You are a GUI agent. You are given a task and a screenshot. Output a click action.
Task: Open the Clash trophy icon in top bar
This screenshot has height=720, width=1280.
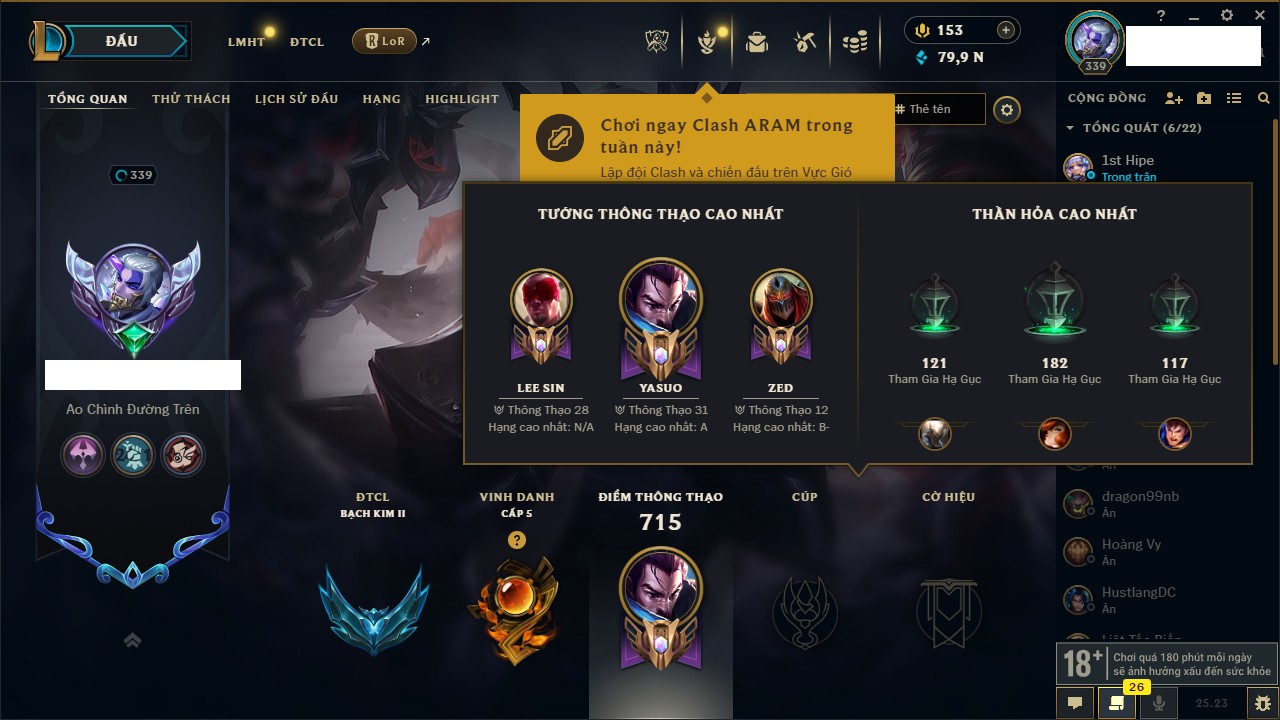tap(656, 42)
